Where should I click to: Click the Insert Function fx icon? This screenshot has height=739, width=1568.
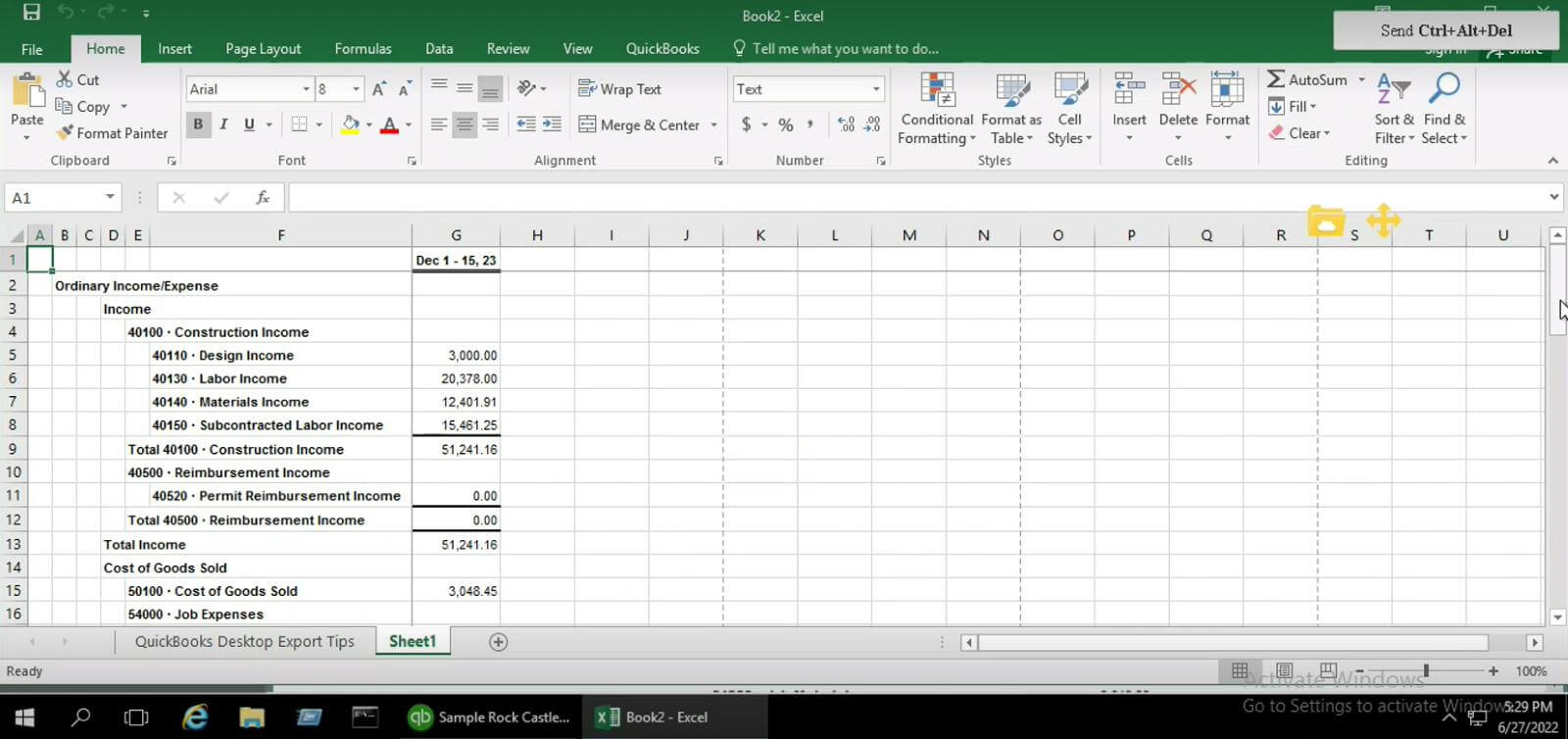click(x=263, y=198)
